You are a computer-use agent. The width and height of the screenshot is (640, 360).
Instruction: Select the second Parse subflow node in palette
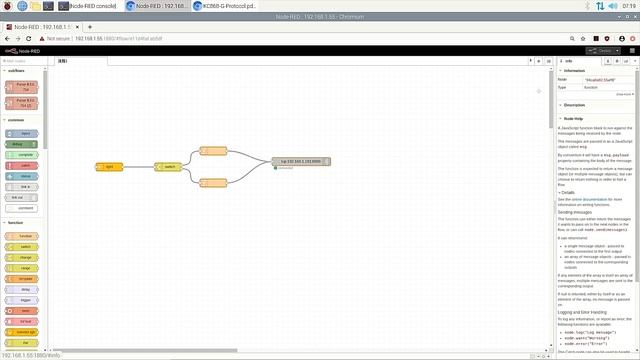coord(22,103)
